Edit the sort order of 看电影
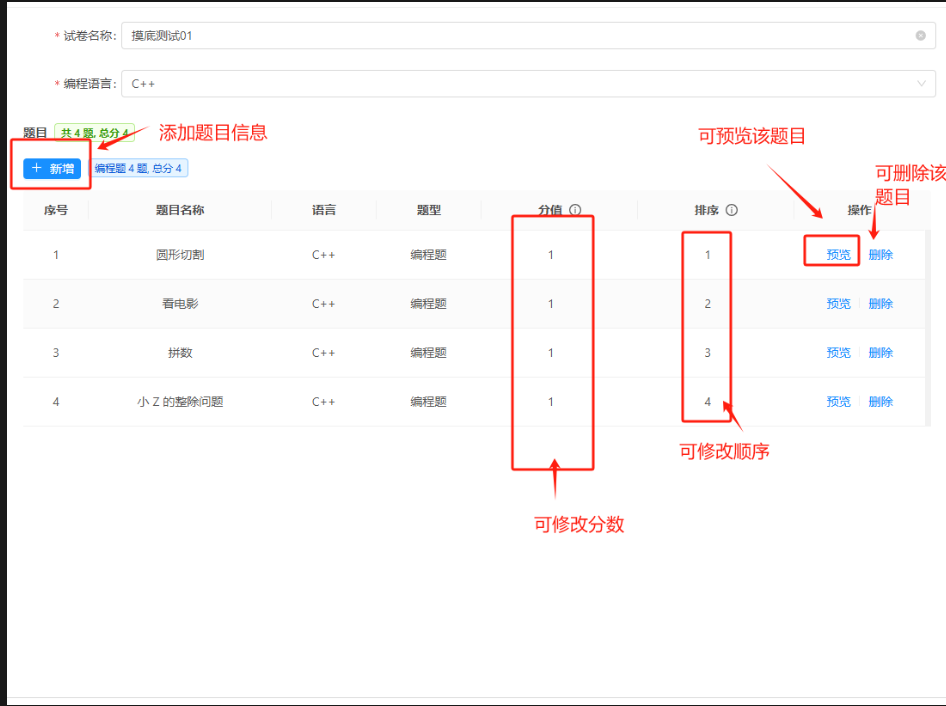The image size is (946, 706). click(708, 304)
